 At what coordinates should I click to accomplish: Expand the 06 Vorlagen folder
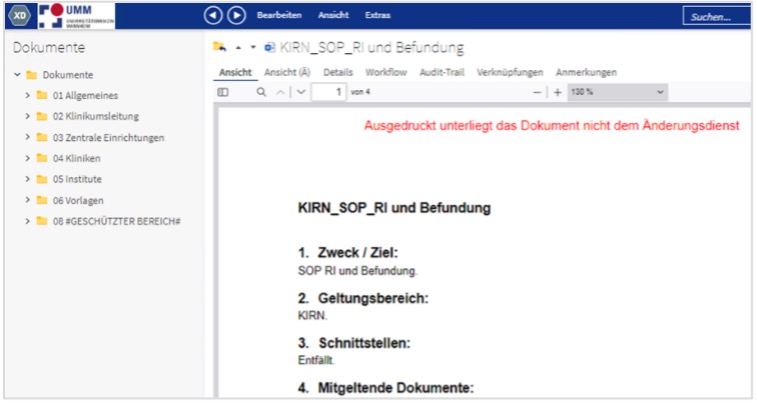pos(28,200)
